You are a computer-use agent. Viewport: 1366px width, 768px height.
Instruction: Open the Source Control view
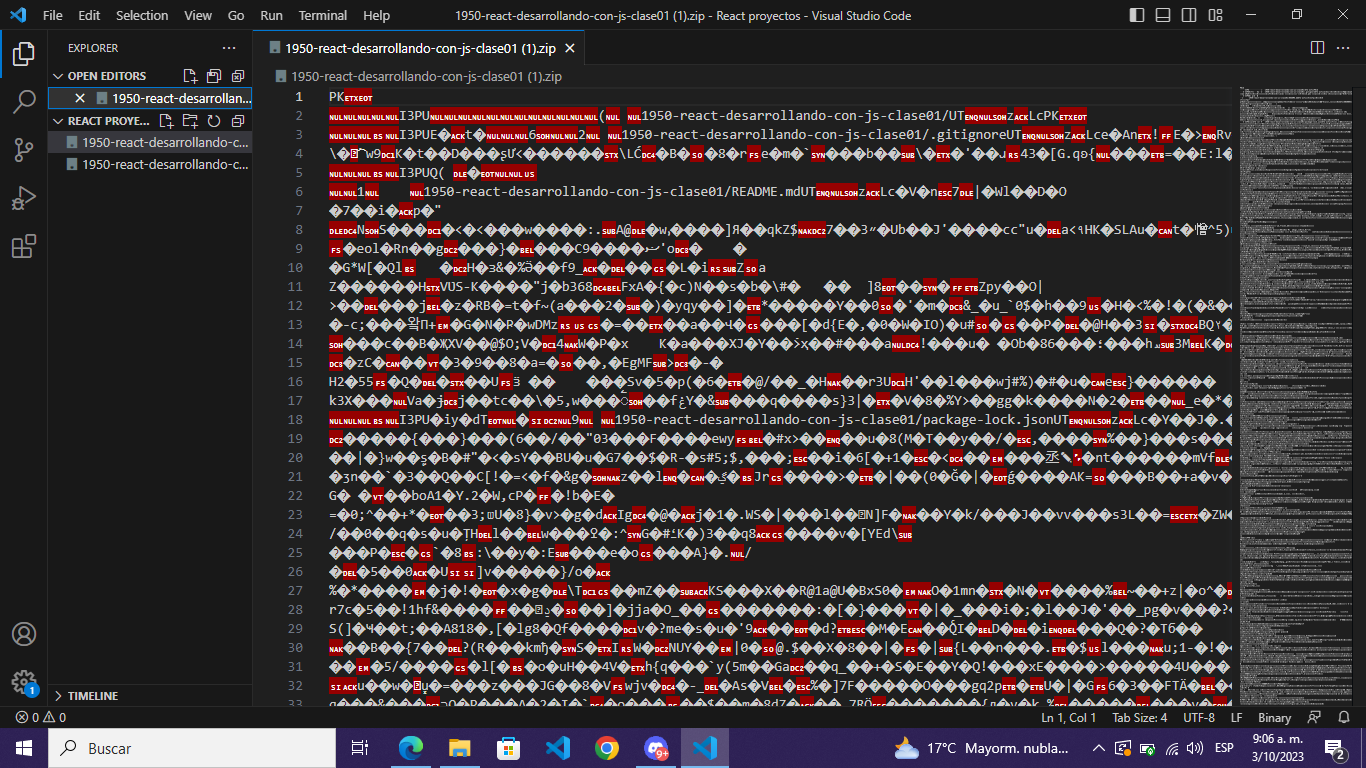[24, 150]
